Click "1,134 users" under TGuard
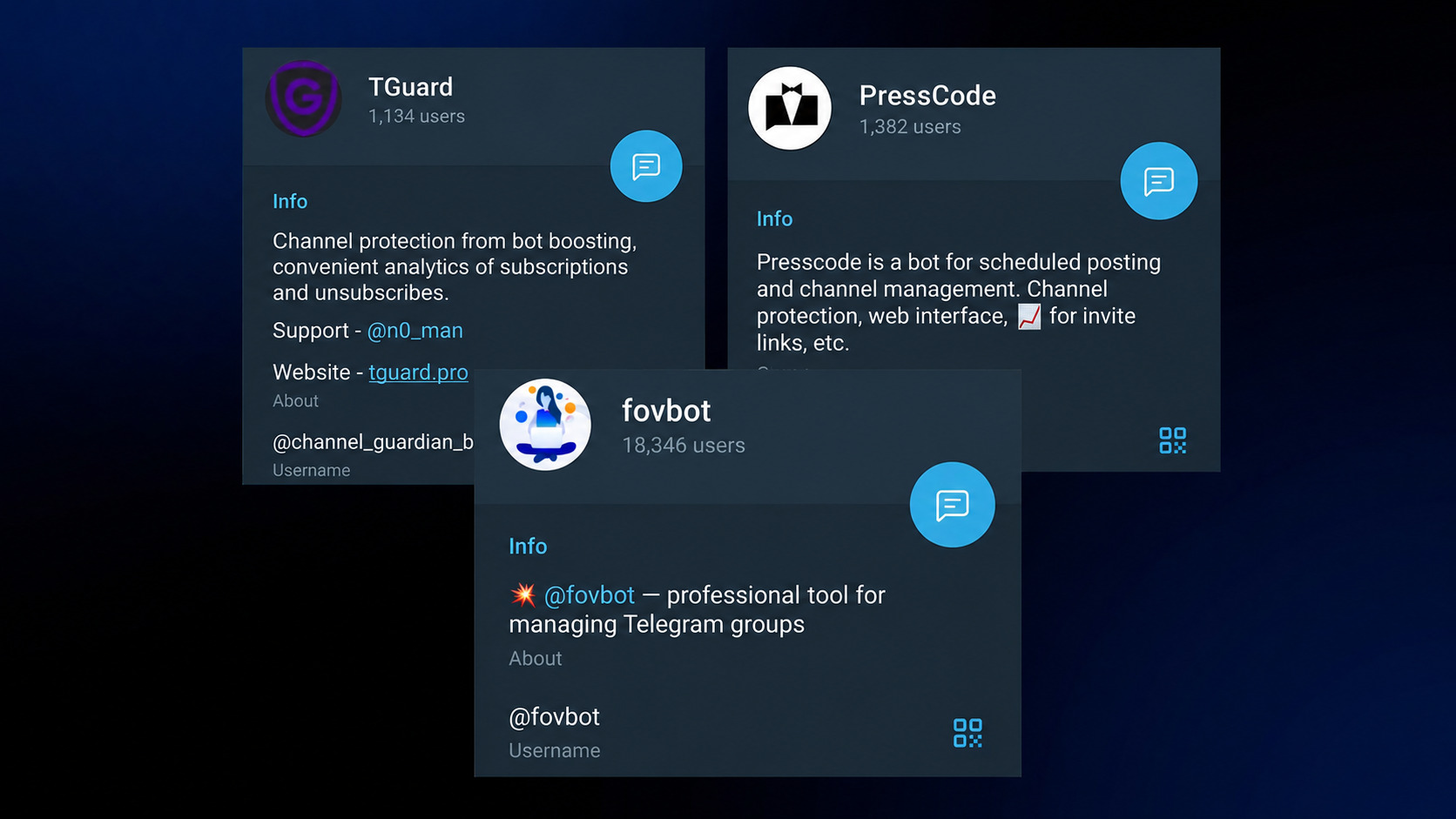 click(x=416, y=117)
